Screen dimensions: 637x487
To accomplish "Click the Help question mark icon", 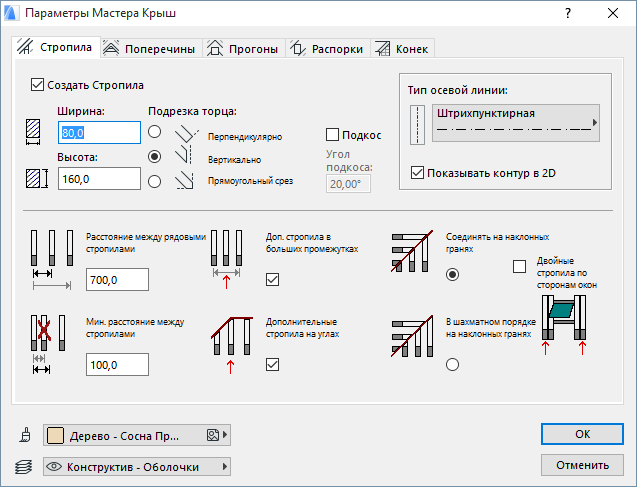I will point(567,14).
